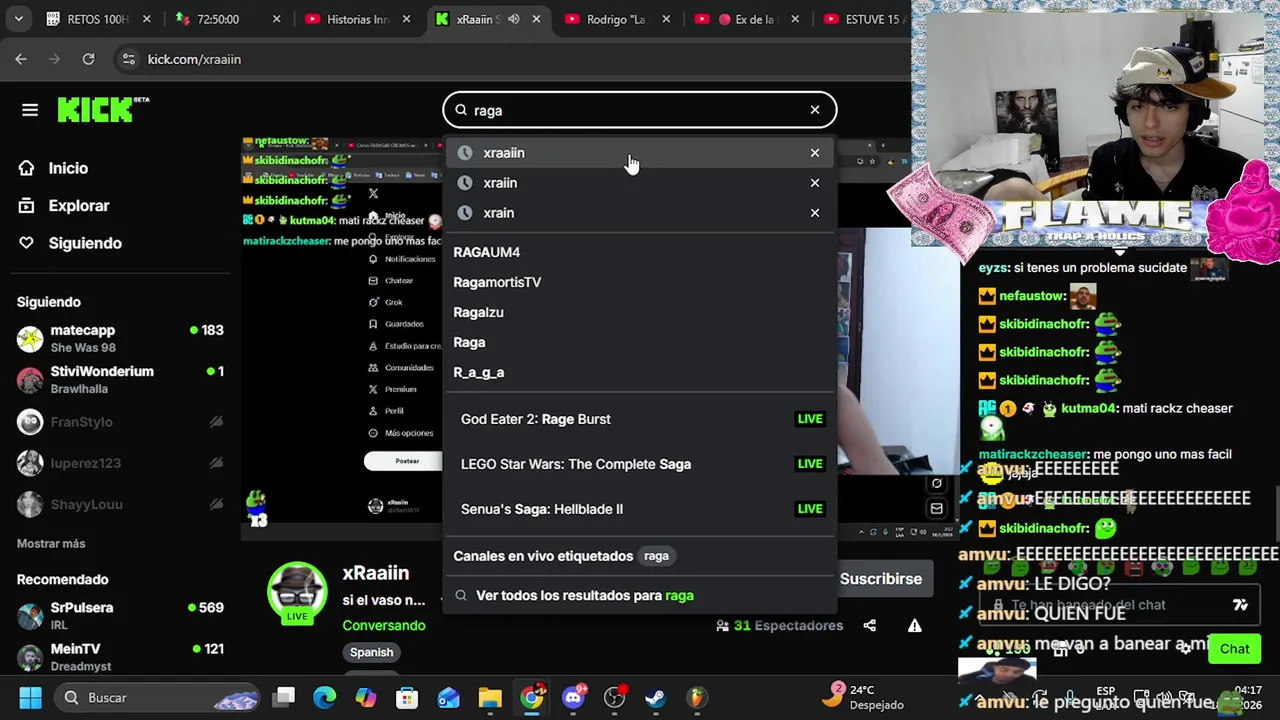
Task: Open Senua's Saga: Hellblade II category
Action: pos(640,509)
